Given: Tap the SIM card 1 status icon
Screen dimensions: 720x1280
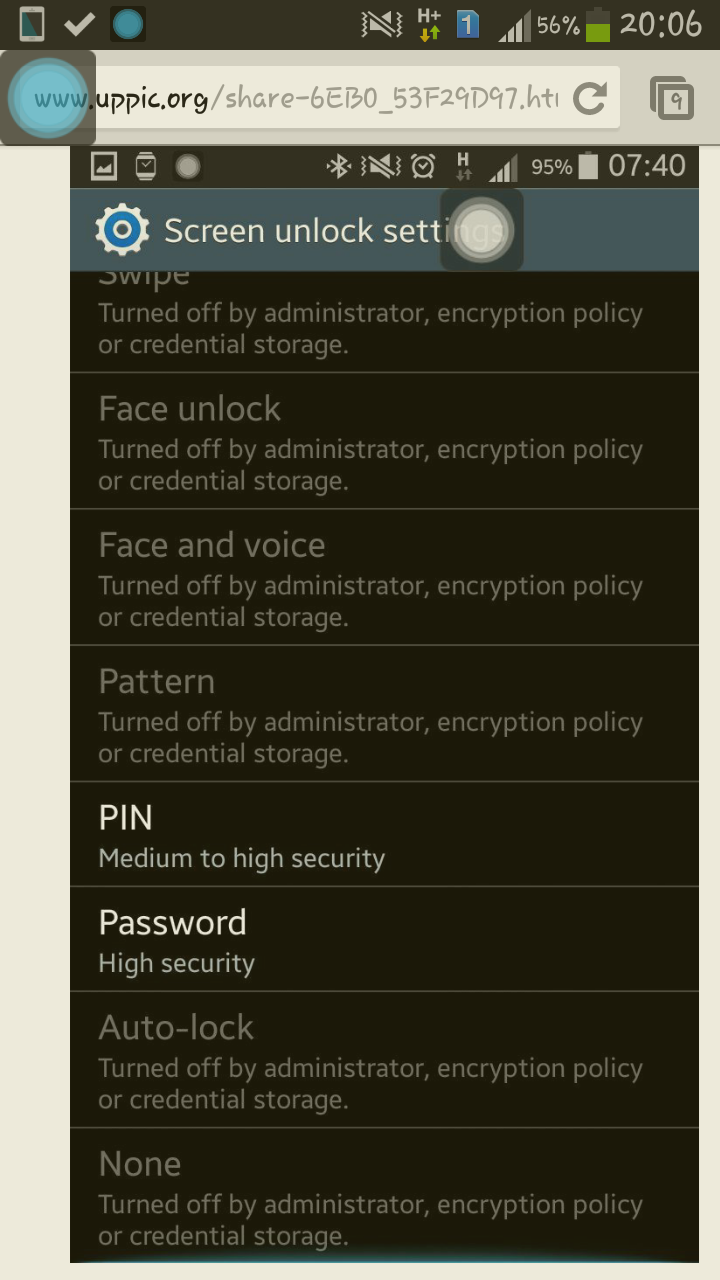Looking at the screenshot, I should point(468,24).
